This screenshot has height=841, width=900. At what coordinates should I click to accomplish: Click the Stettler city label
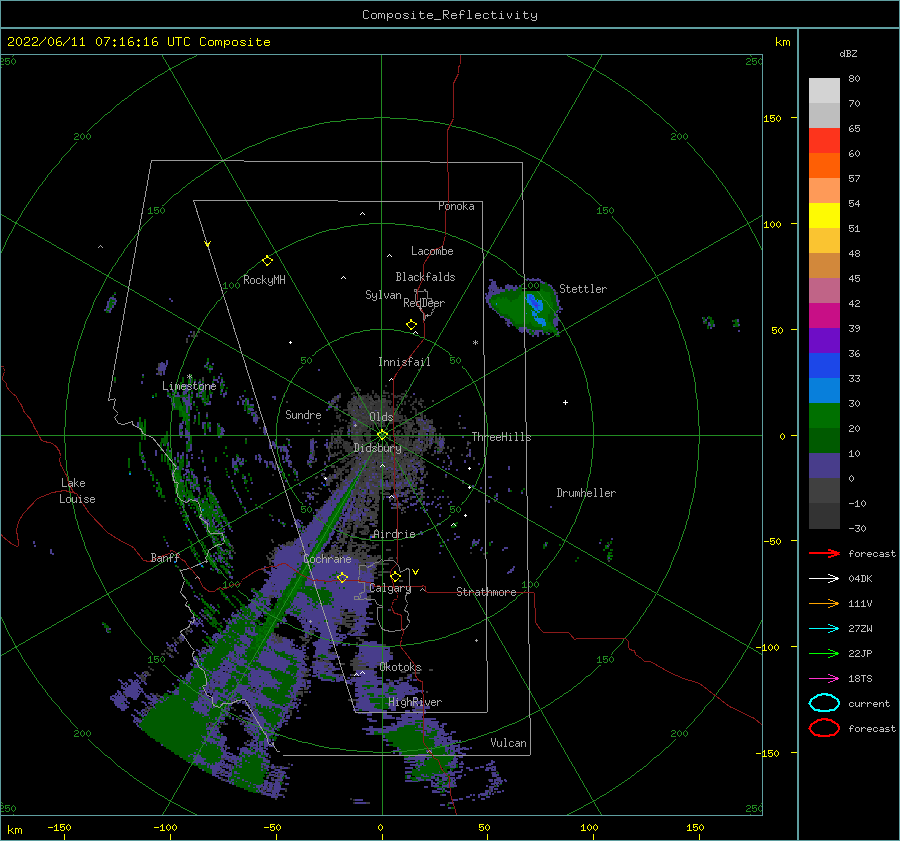point(583,289)
